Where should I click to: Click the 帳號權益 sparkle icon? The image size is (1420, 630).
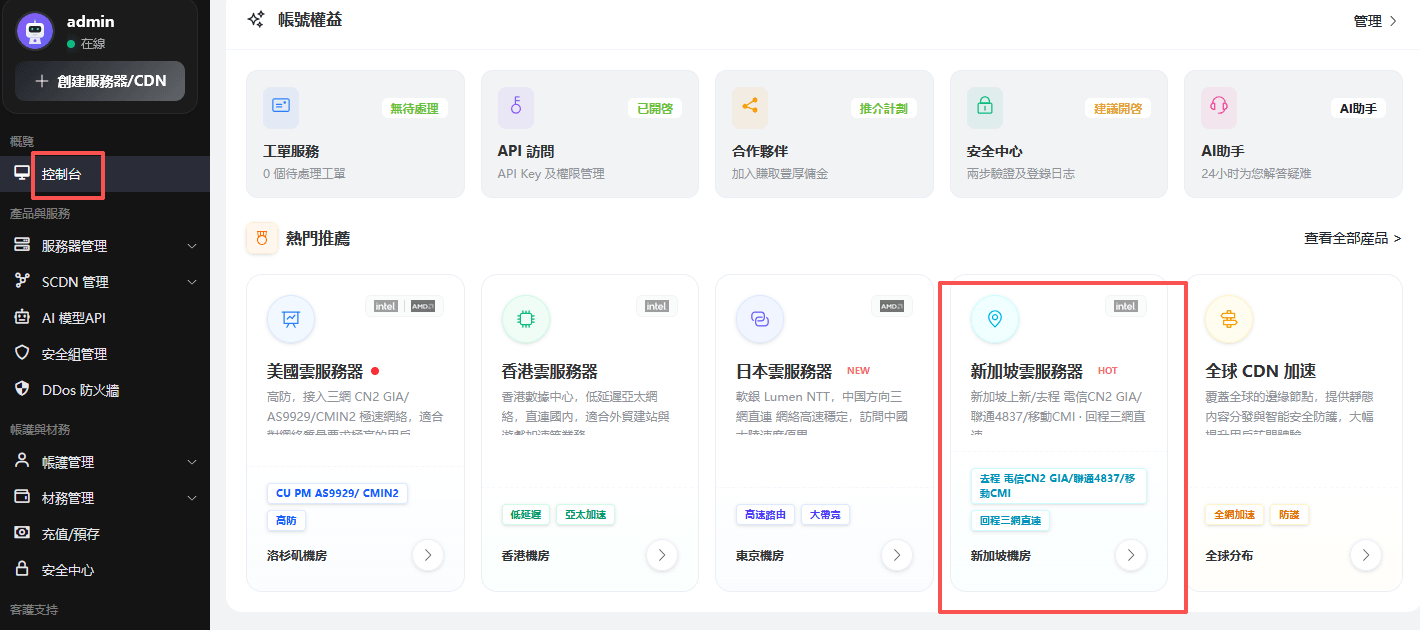(x=257, y=19)
